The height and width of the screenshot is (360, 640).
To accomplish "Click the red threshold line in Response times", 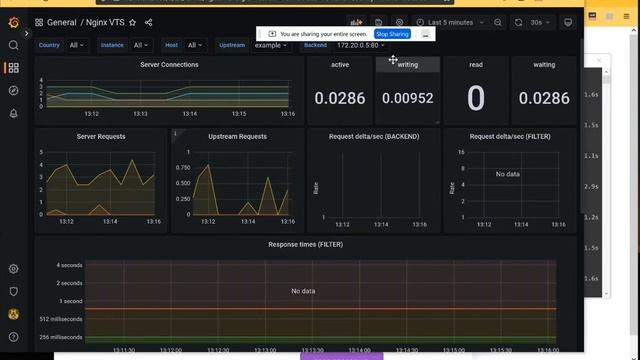I will click(x=320, y=309).
